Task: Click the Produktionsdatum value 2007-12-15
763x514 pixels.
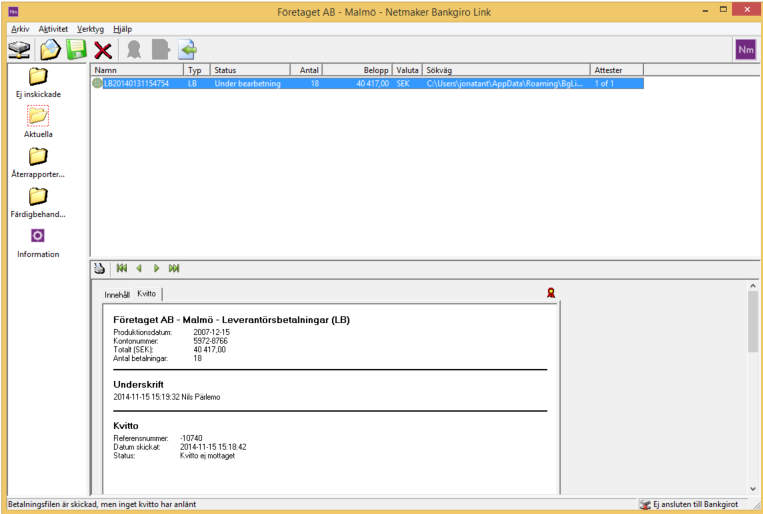Action: (211, 332)
